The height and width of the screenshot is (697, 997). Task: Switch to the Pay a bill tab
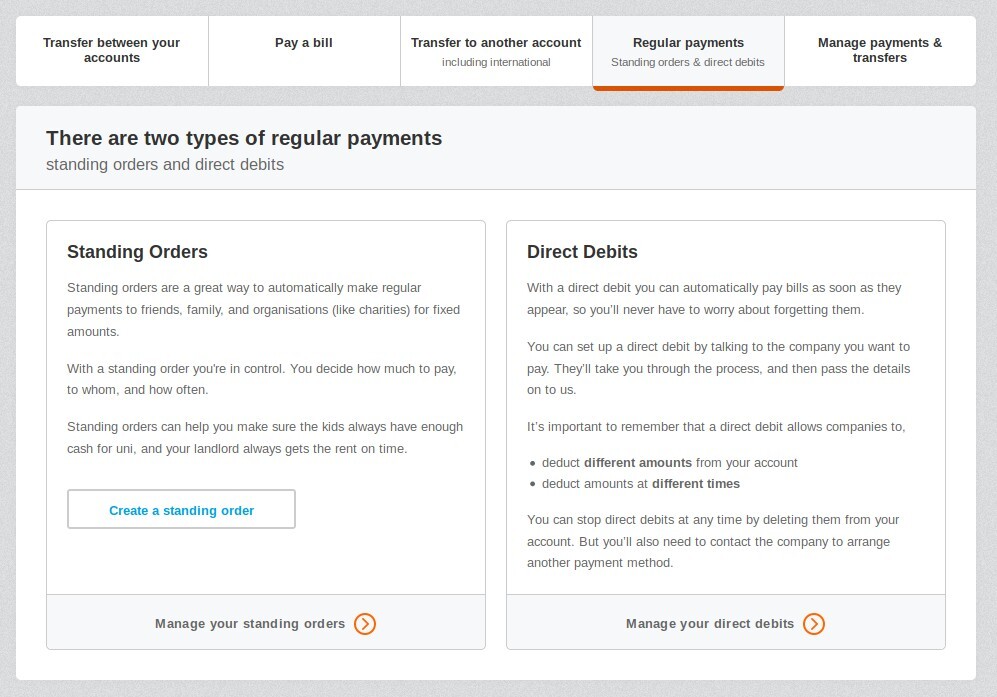304,51
